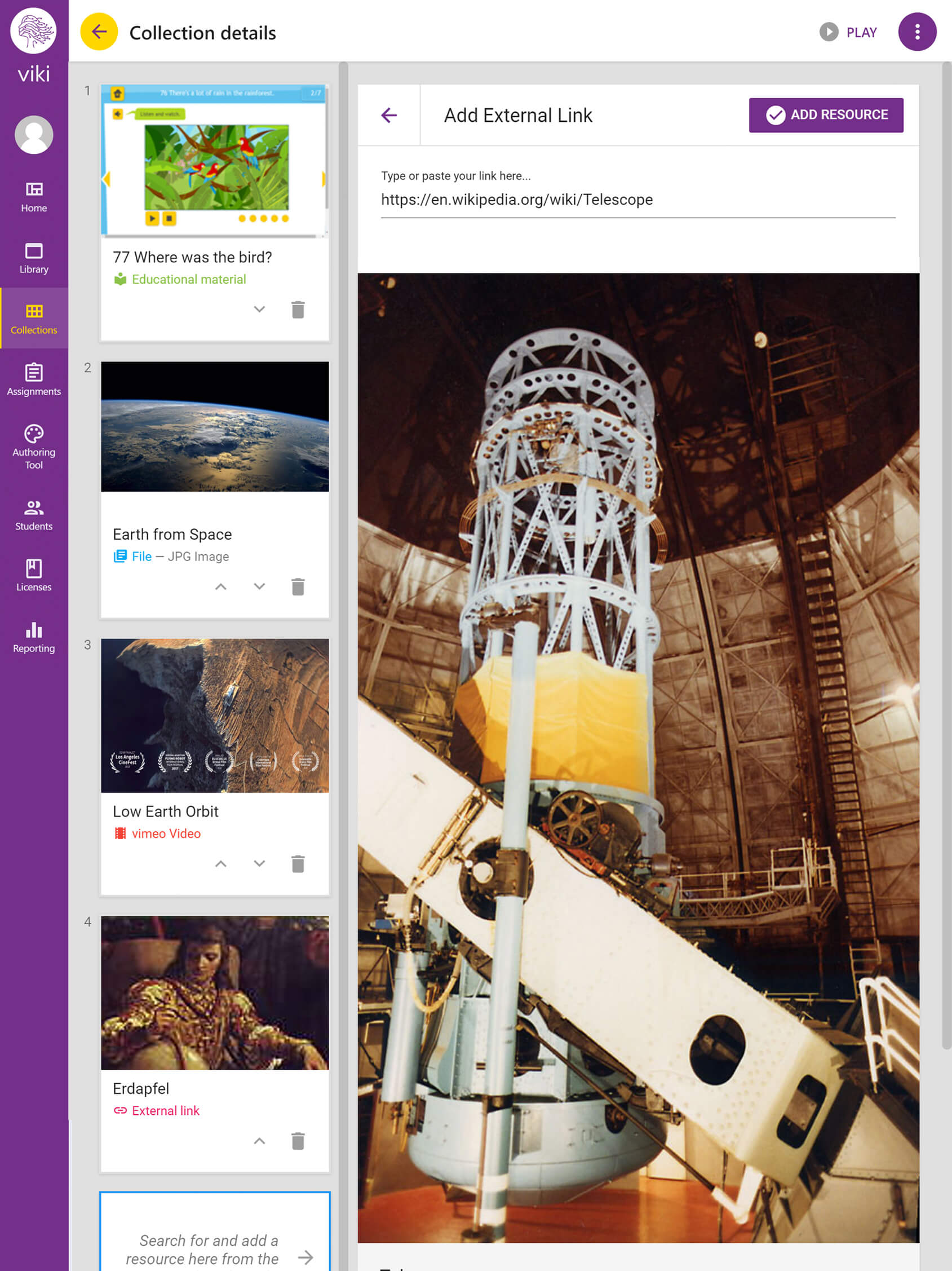Click the arrow on the add-resource card

[305, 1257]
